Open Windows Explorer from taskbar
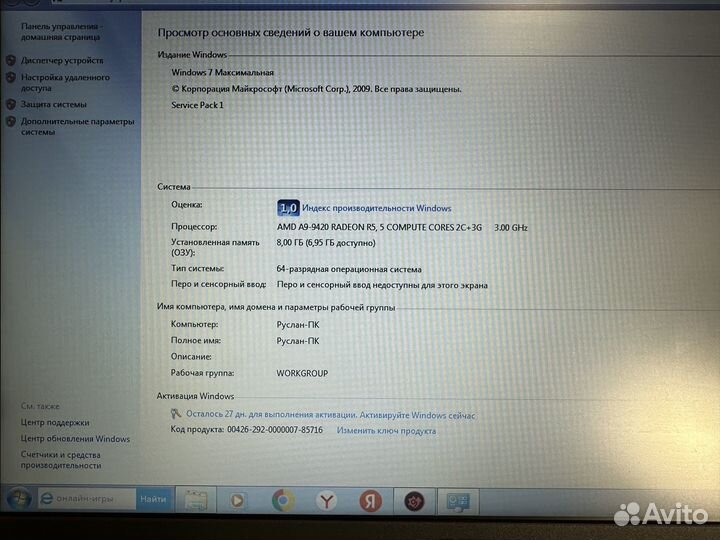 pos(196,500)
